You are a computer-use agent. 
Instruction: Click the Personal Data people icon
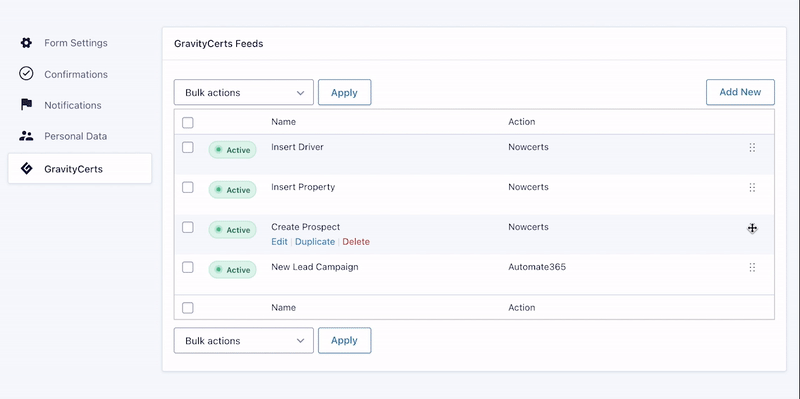click(x=26, y=136)
